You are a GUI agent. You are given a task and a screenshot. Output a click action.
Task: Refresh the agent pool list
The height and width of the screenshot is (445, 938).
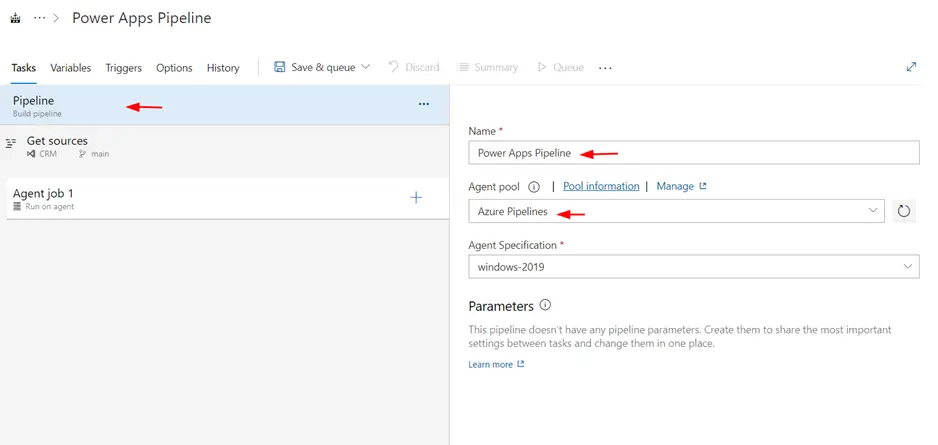point(904,211)
